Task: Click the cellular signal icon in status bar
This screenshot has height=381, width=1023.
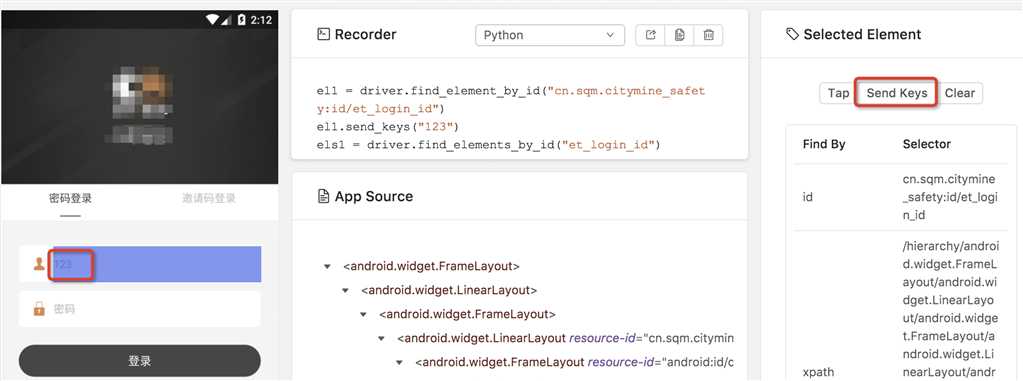Action: (226, 20)
